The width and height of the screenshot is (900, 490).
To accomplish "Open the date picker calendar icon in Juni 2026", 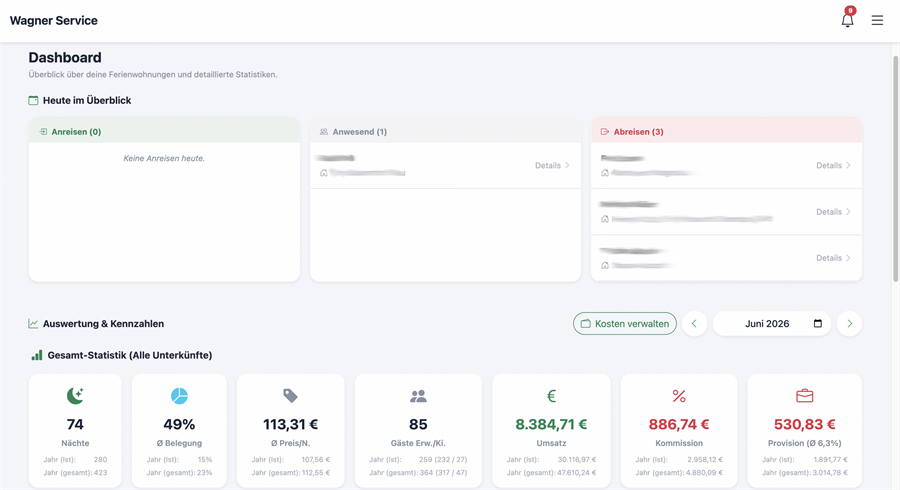I will (818, 324).
